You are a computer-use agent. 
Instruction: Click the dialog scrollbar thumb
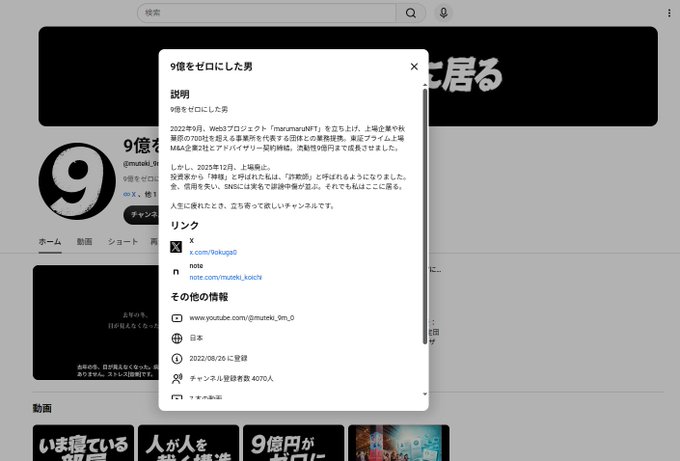point(425,217)
